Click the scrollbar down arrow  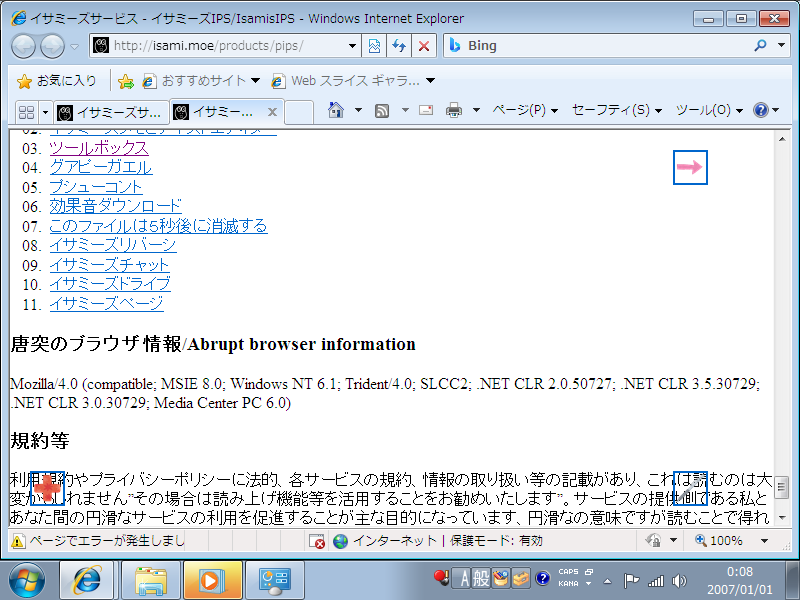(782, 518)
